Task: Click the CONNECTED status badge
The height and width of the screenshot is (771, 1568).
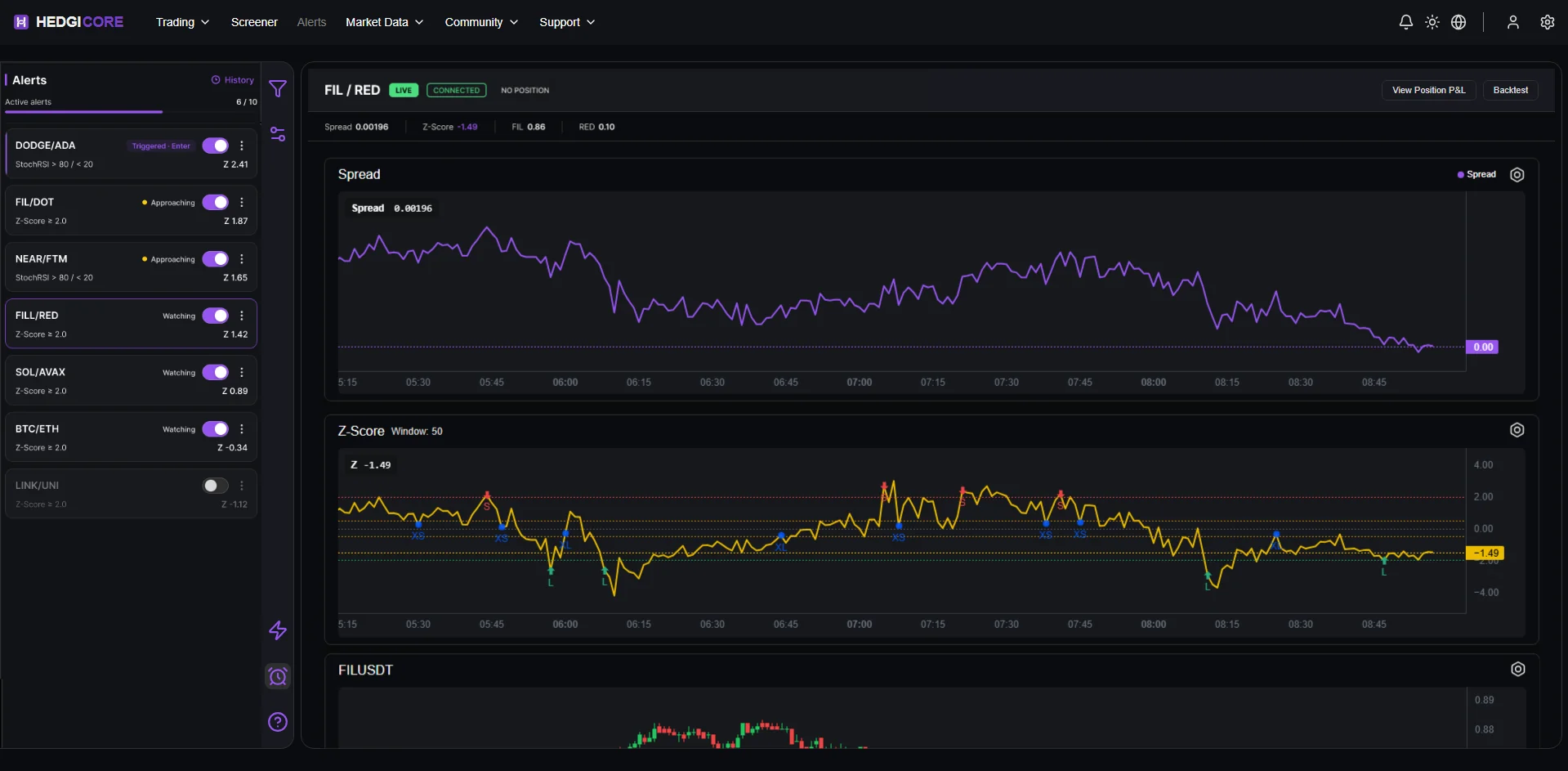Action: click(x=456, y=90)
